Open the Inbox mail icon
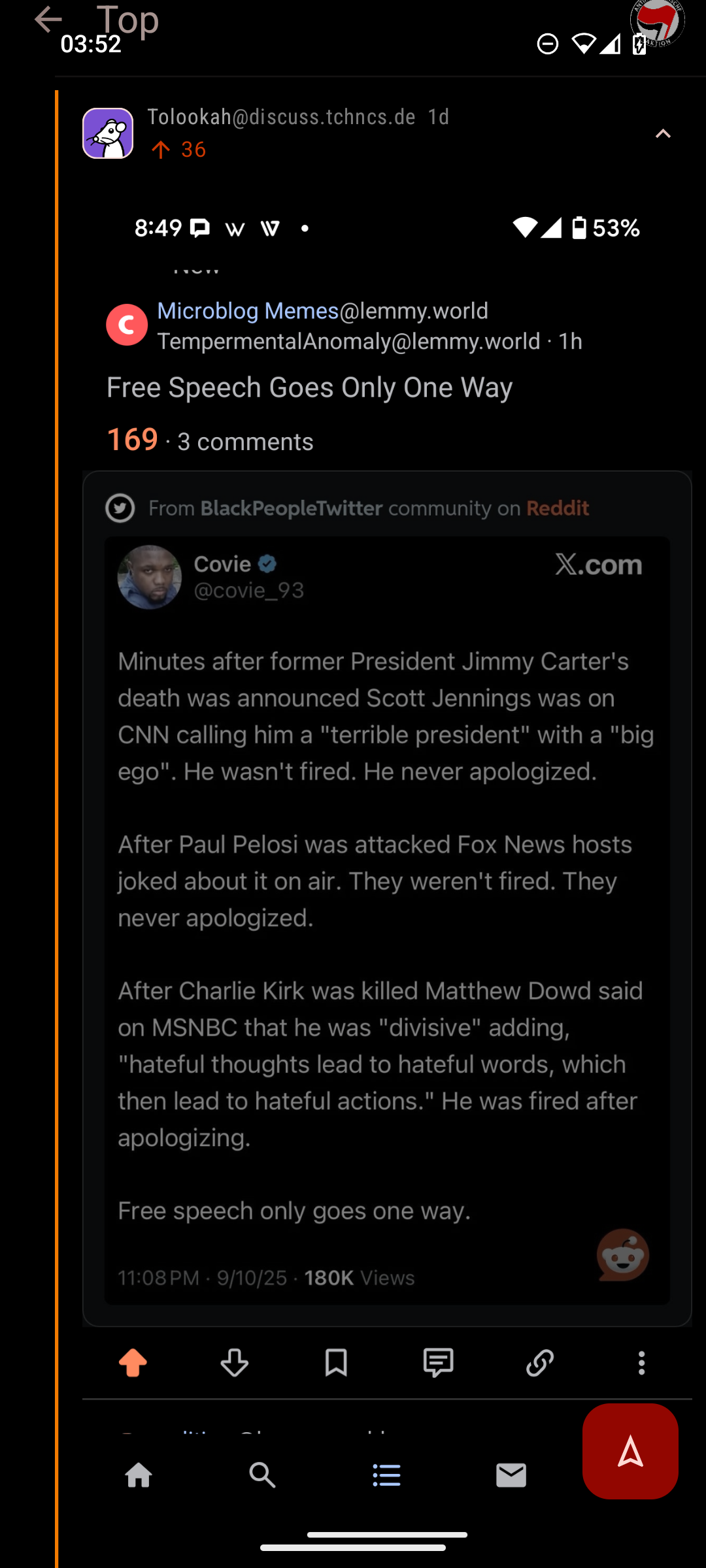The height and width of the screenshot is (1568, 706). click(x=511, y=1475)
